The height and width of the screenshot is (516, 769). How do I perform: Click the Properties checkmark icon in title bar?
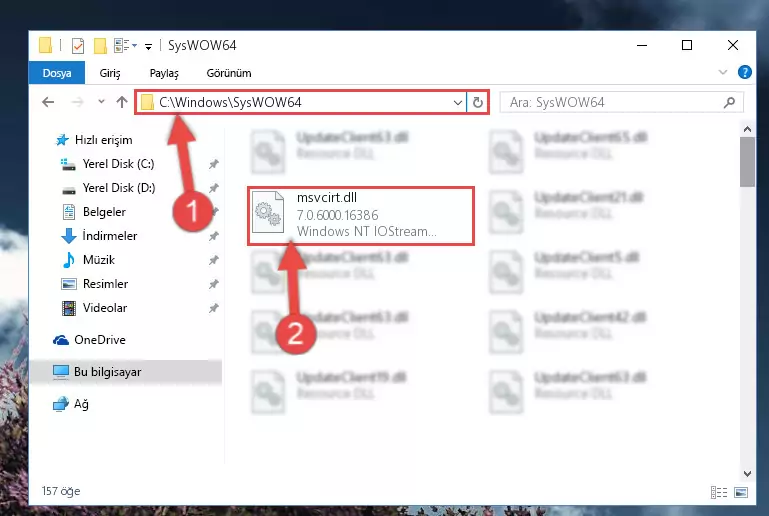tap(77, 46)
